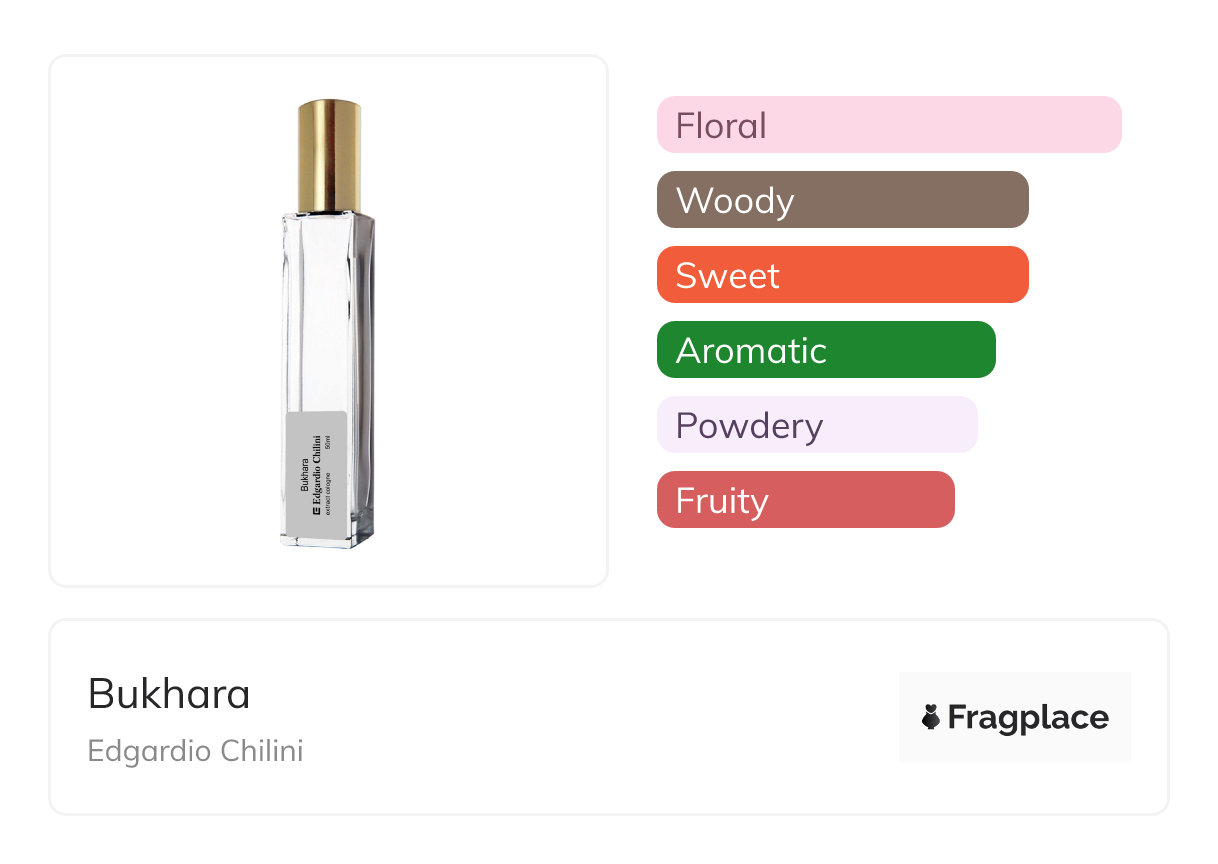Click the Edgardio Chilini emblem on the bottle label

tap(315, 509)
